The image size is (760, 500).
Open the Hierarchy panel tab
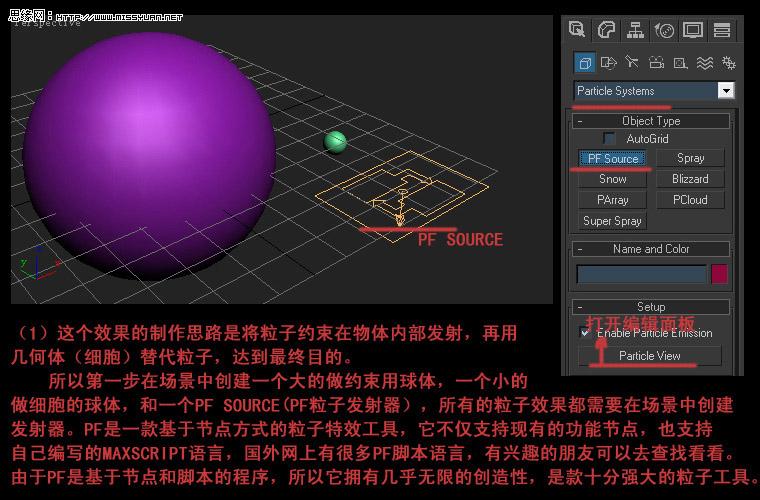click(x=635, y=29)
